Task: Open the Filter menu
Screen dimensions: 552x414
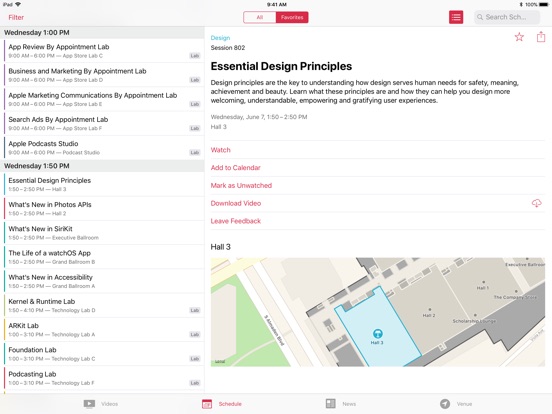Action: click(16, 17)
